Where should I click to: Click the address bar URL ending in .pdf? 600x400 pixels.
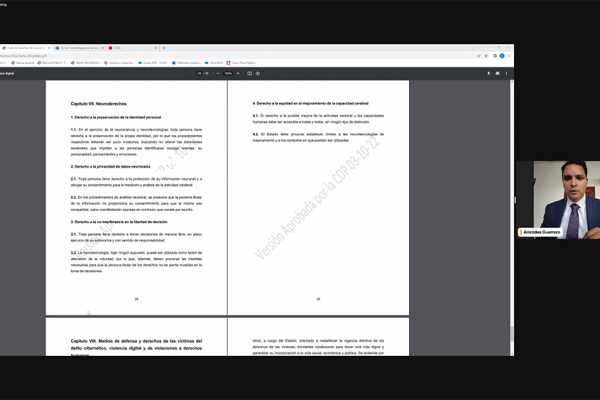tap(24, 56)
